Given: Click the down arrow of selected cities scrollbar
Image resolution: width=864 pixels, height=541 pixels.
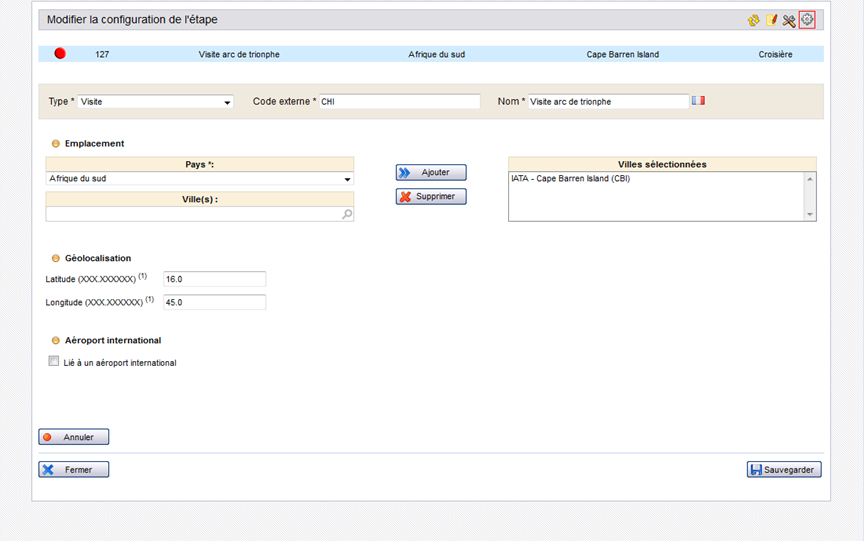Looking at the screenshot, I should click(810, 214).
